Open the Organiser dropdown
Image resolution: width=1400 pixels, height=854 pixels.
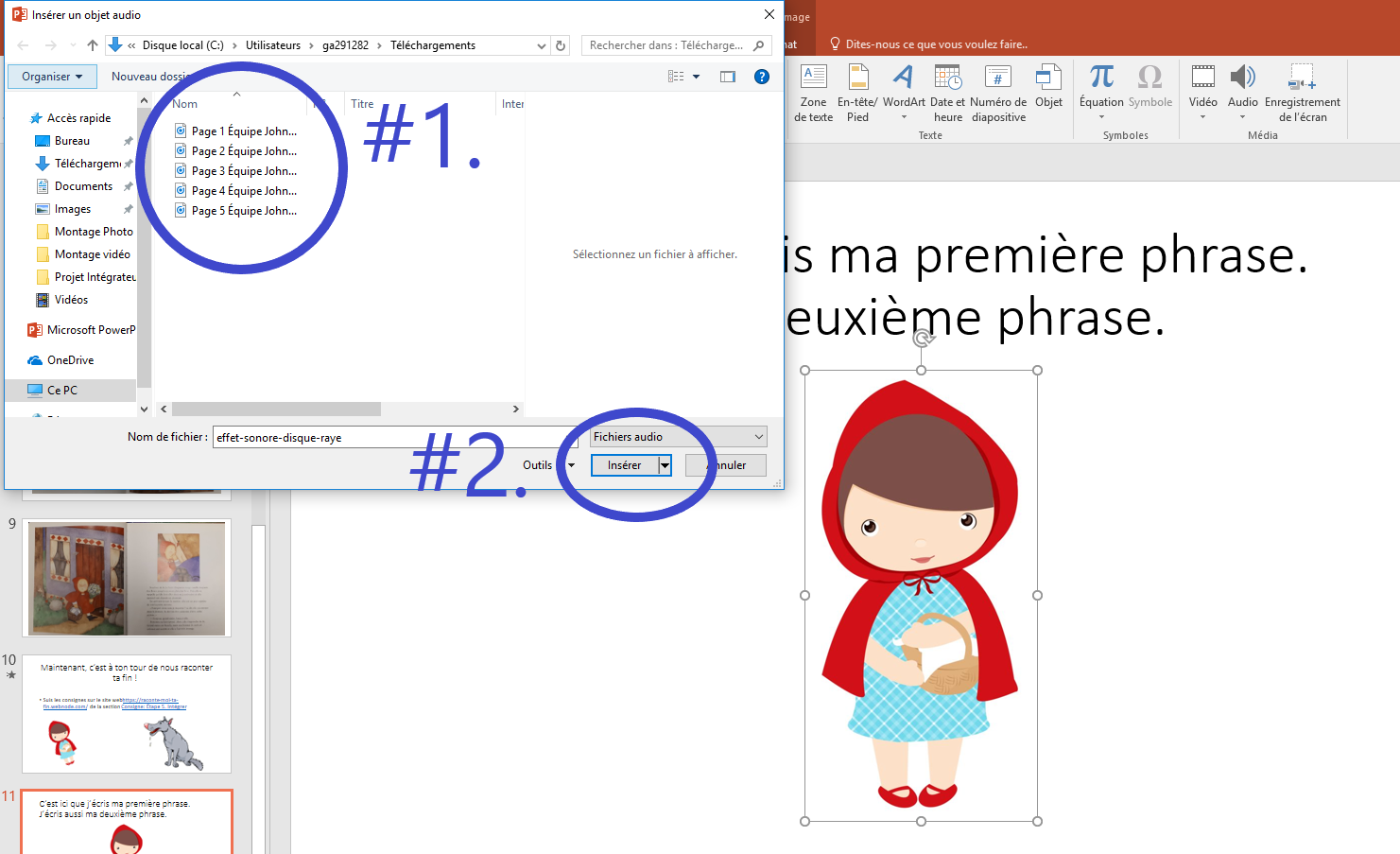pyautogui.click(x=52, y=77)
